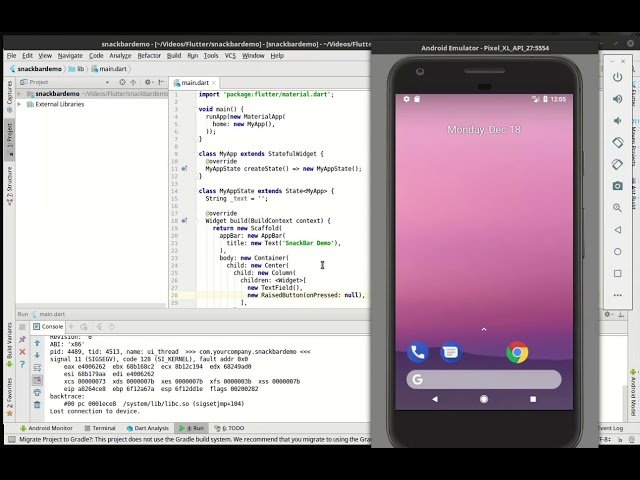Open the Phone app on emulator
Viewport: 640px width, 480px height.
point(418,352)
